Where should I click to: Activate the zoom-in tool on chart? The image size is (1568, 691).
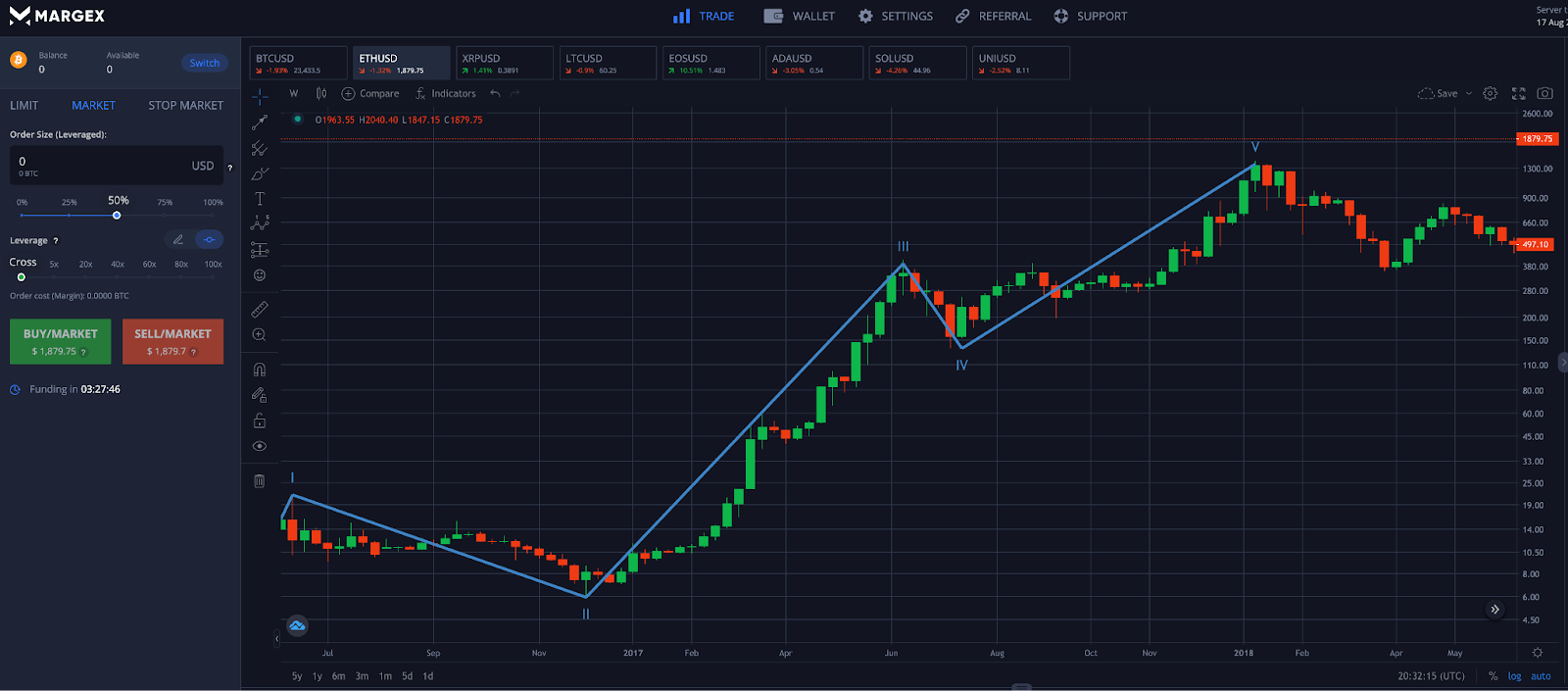[260, 335]
